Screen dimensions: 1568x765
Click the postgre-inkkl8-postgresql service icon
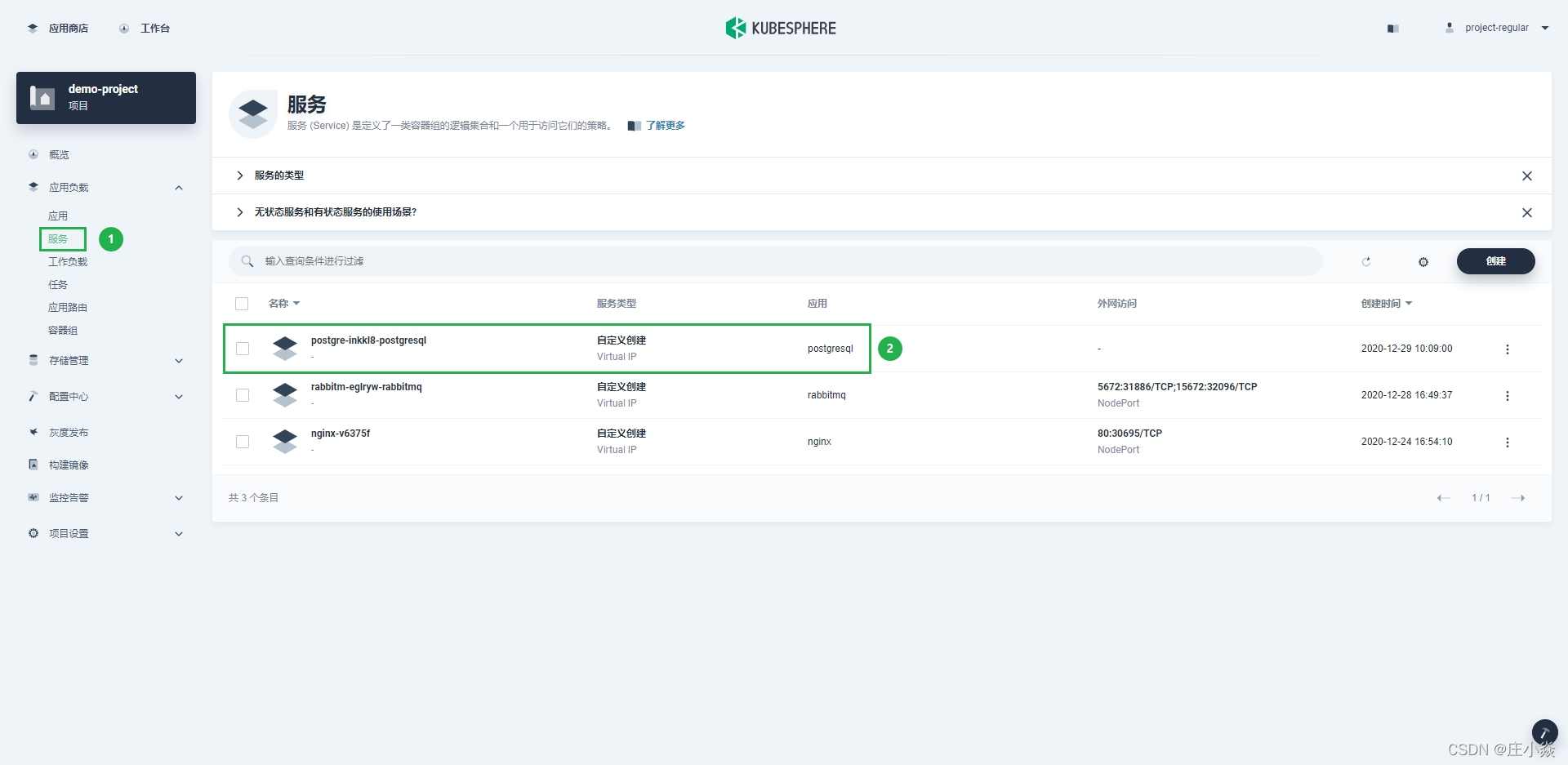click(285, 349)
